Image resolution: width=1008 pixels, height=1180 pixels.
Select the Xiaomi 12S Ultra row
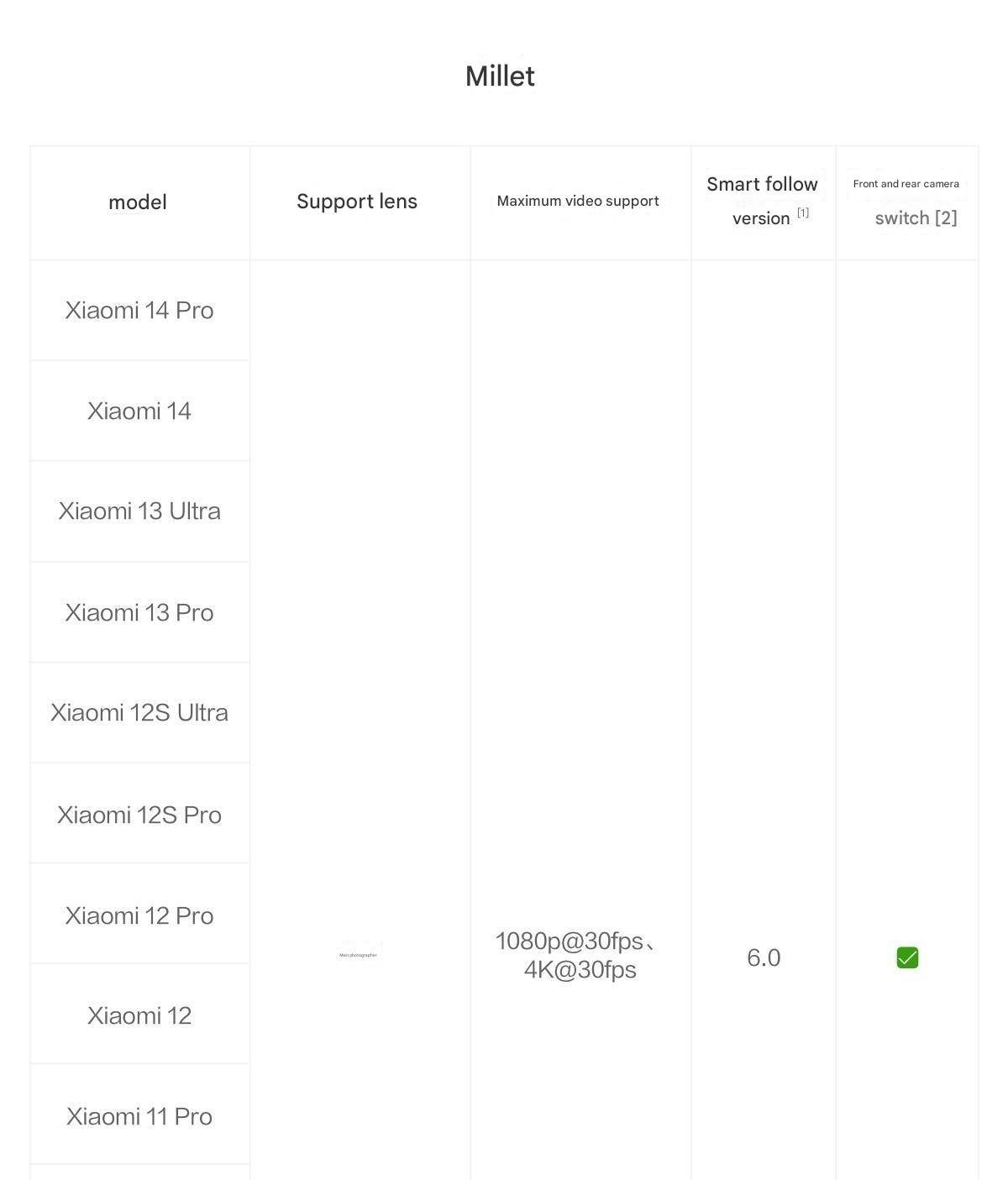(x=139, y=712)
